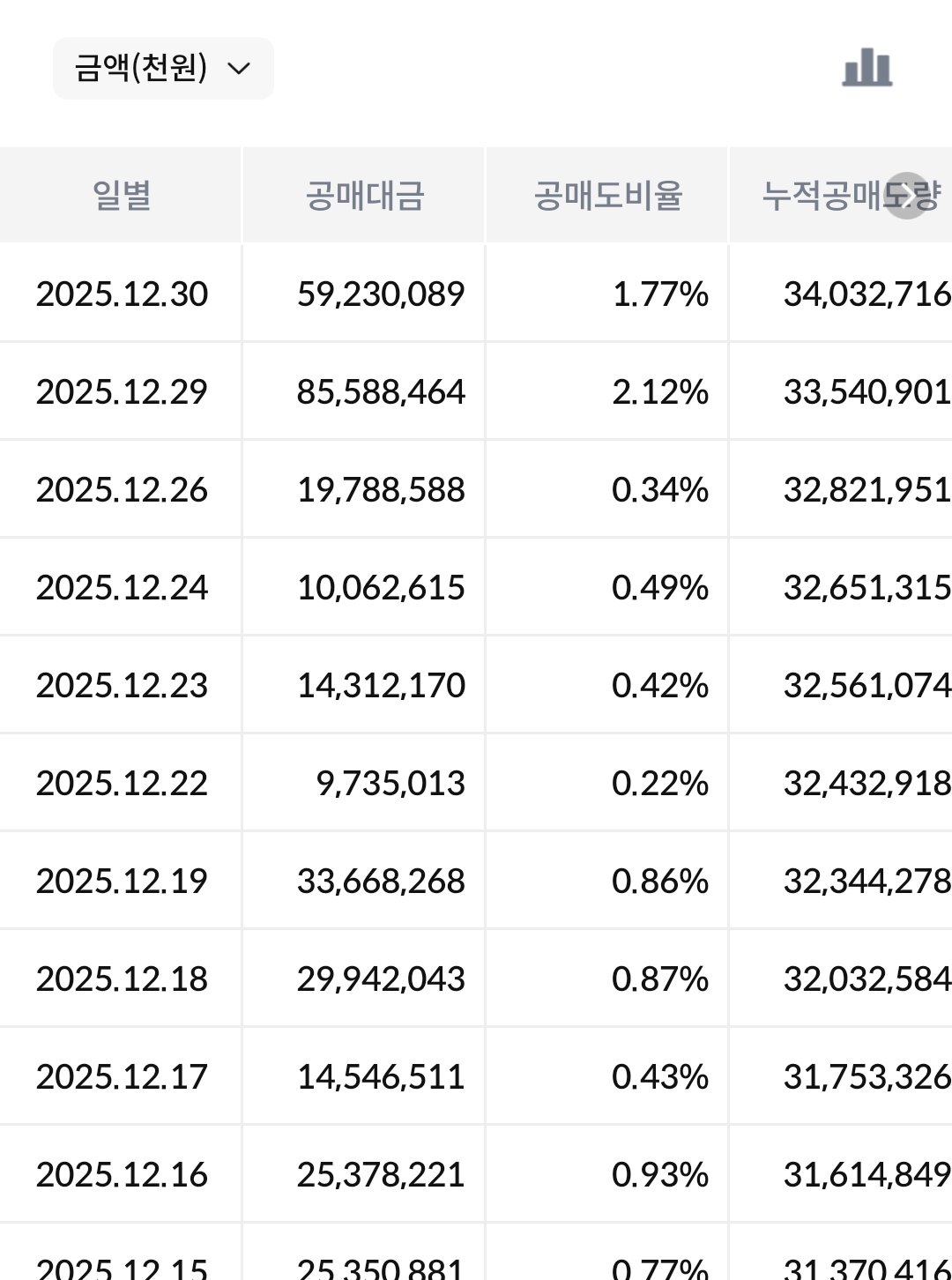Click the cumulative value 31,614,849
The width and height of the screenshot is (952, 1280).
(x=867, y=1174)
